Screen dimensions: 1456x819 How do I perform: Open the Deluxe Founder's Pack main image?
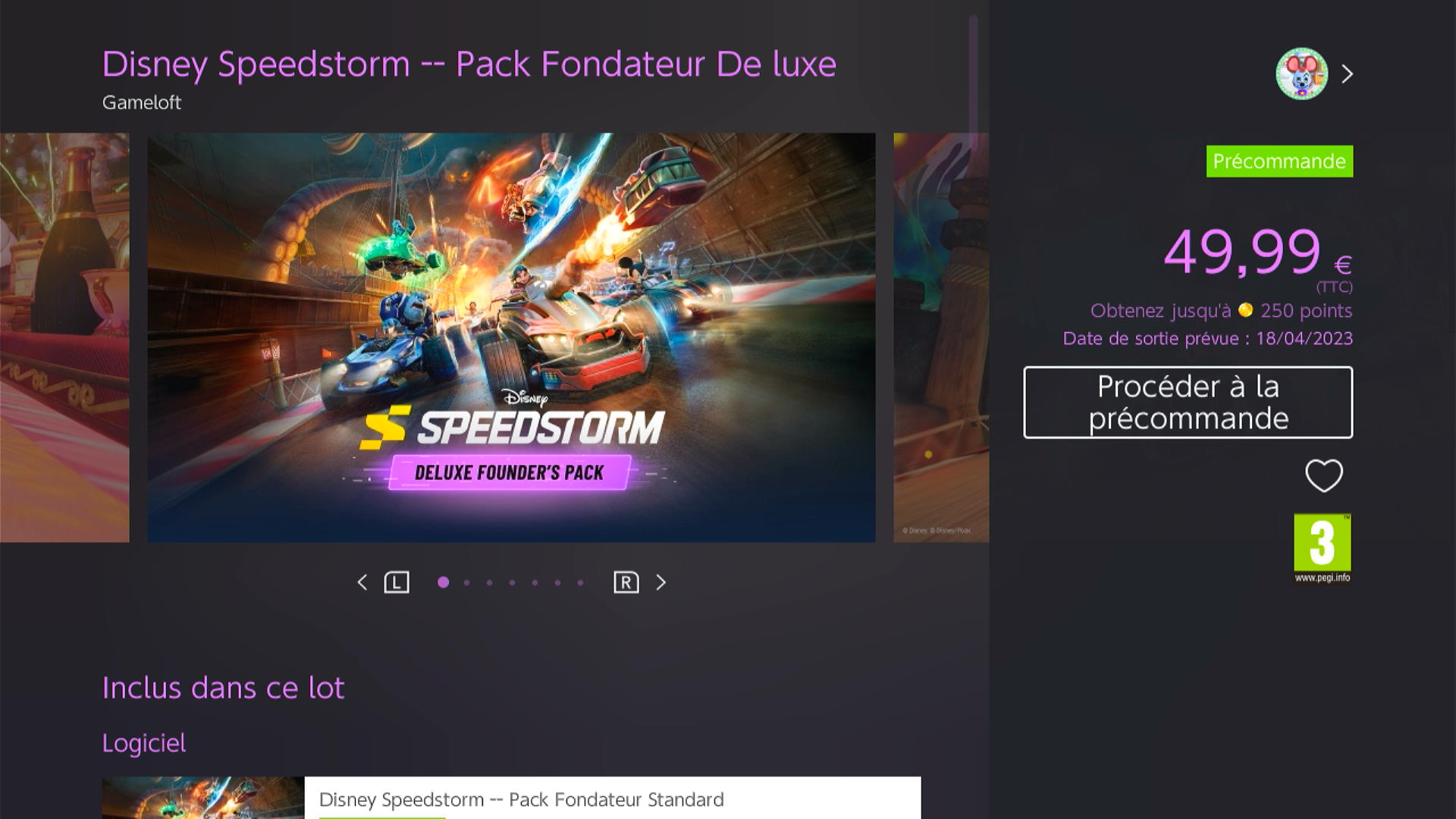coord(511,337)
